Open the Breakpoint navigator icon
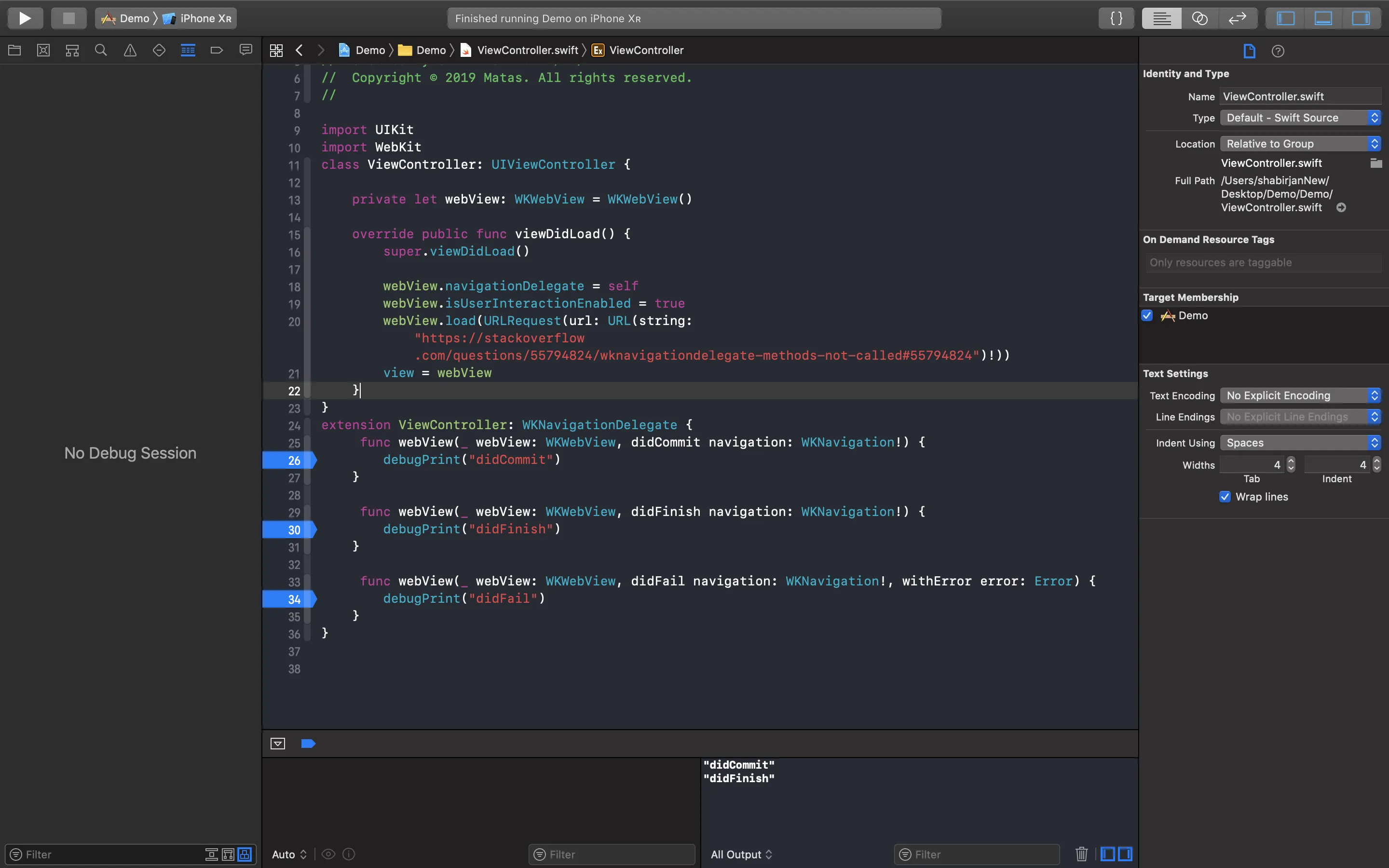This screenshot has height=868, width=1389. click(x=217, y=51)
